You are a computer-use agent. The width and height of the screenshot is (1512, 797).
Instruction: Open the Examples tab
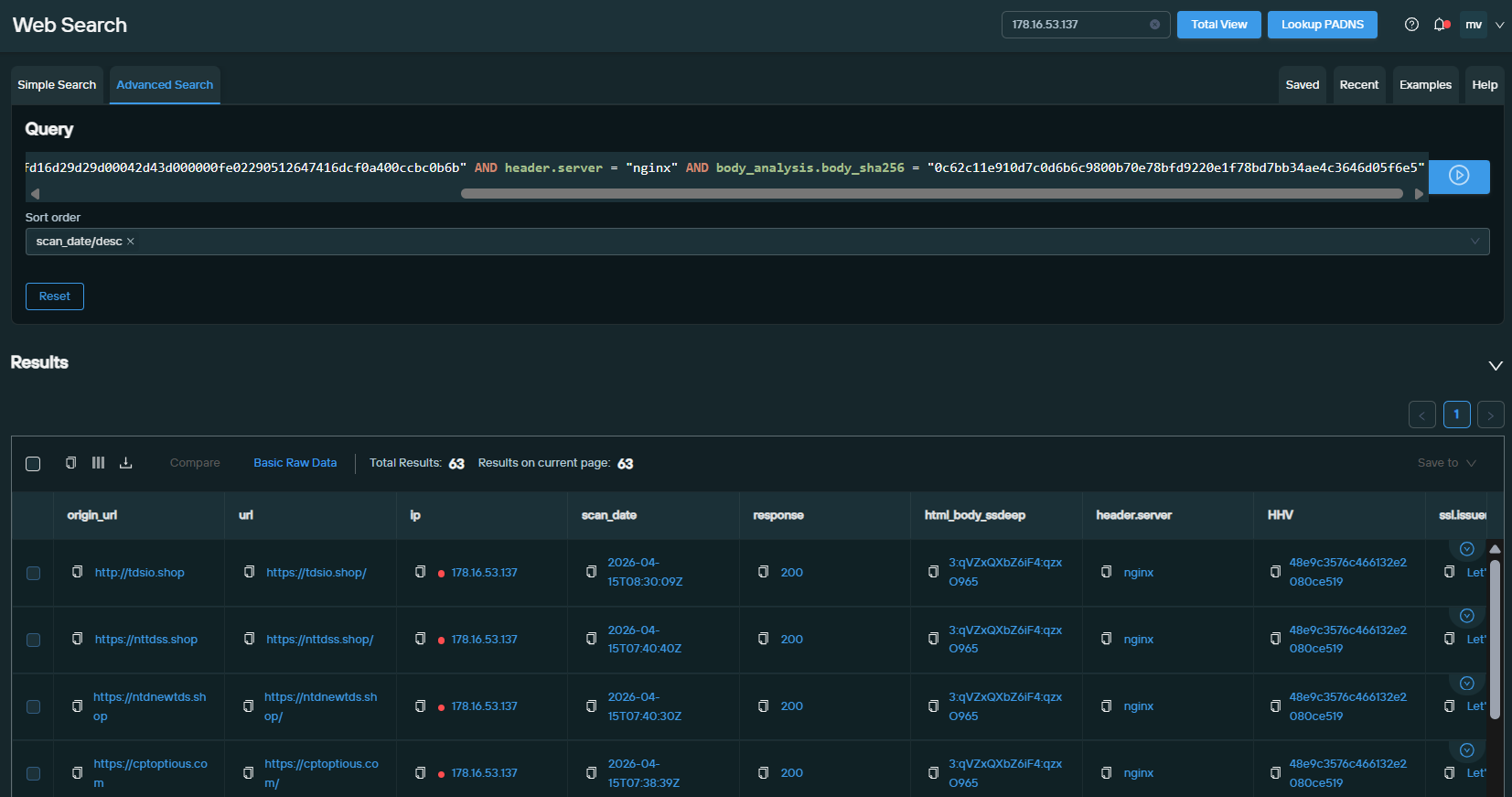1425,85
